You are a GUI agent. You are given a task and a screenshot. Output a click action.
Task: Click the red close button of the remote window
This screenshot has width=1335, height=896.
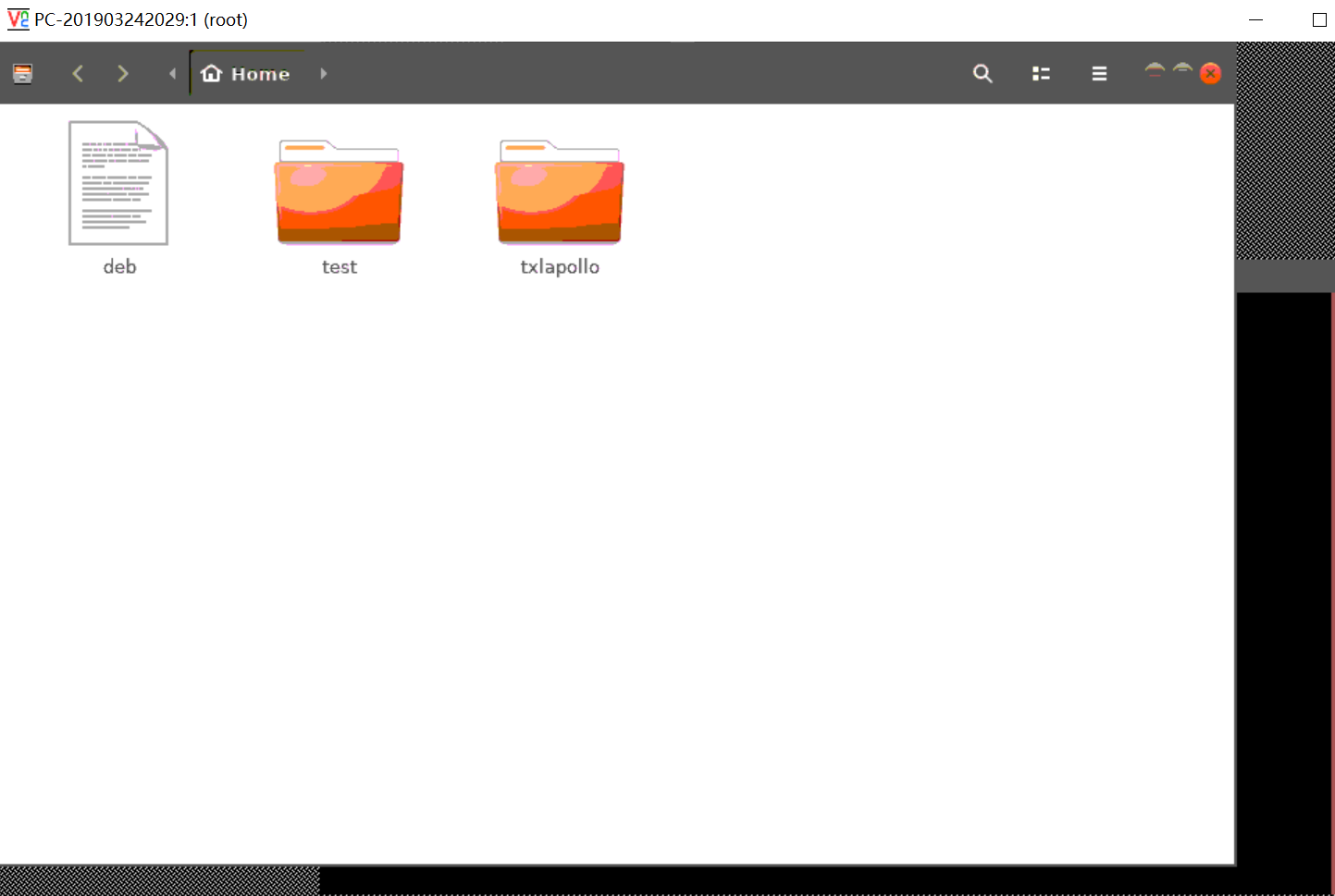pos(1210,73)
